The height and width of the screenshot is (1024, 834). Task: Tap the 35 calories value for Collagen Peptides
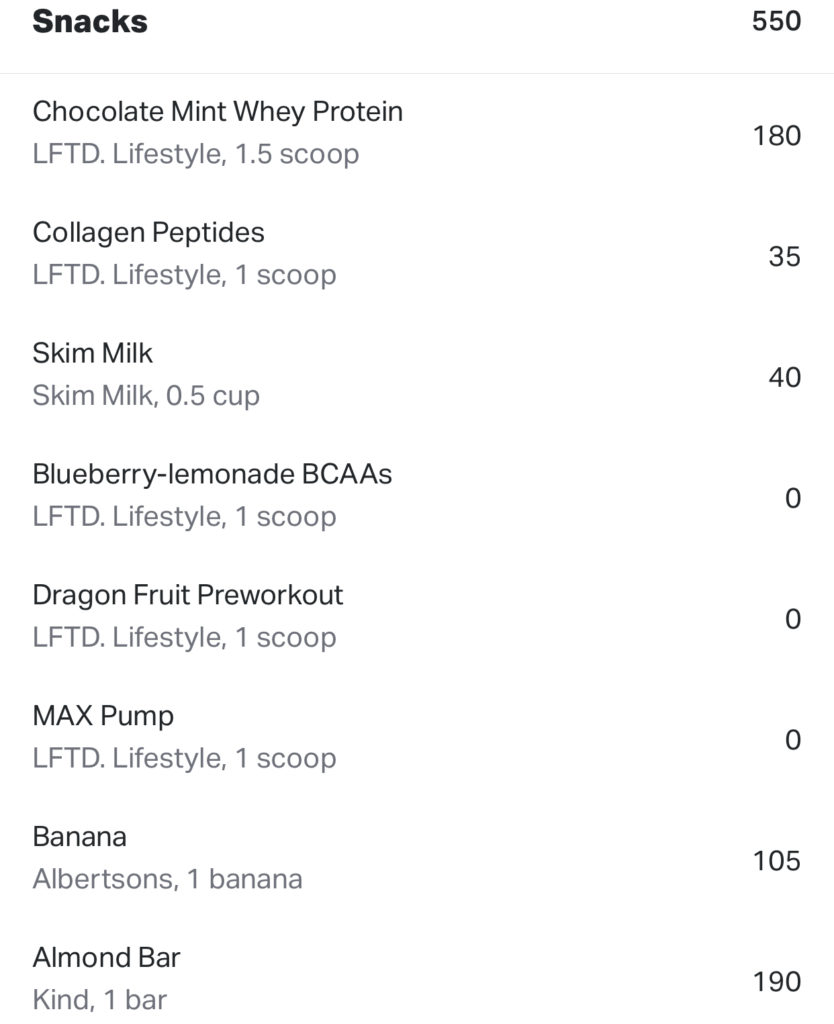784,257
